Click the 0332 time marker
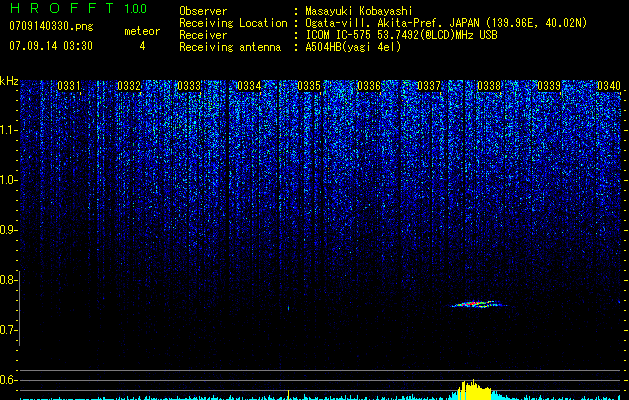 (x=129, y=86)
